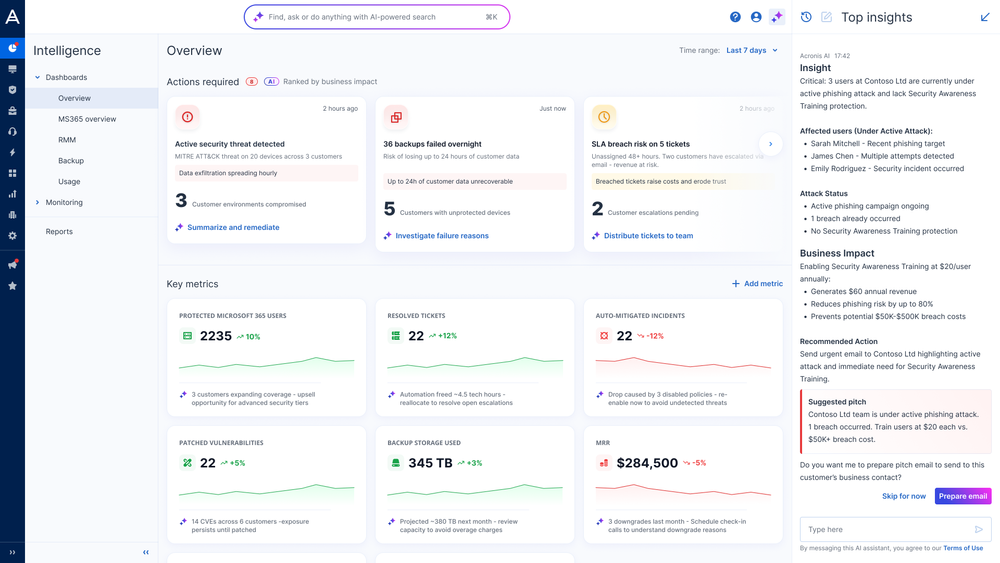Click "36 backups failed overnight" heading

point(432,144)
